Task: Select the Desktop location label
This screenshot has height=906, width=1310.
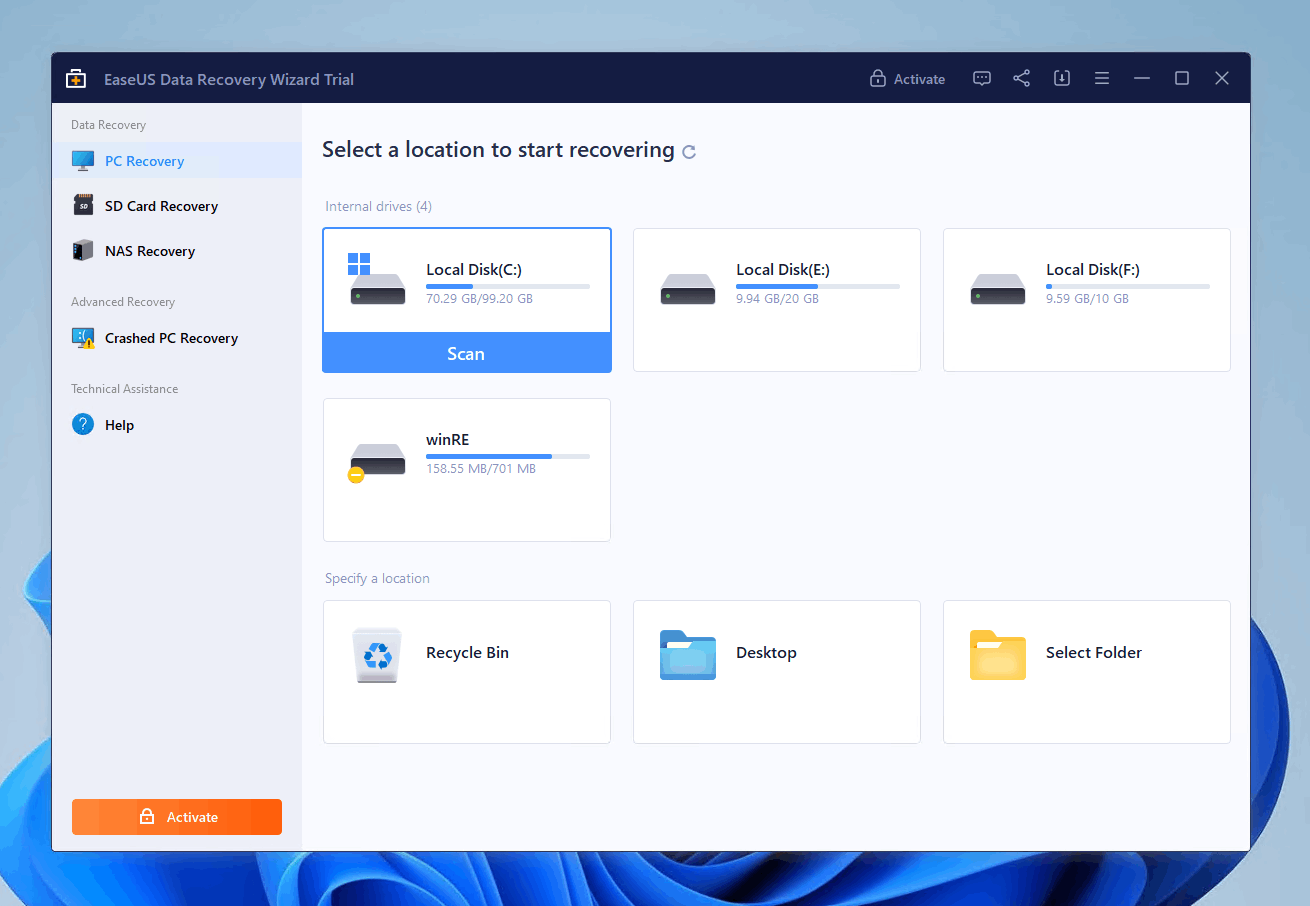Action: click(x=766, y=652)
